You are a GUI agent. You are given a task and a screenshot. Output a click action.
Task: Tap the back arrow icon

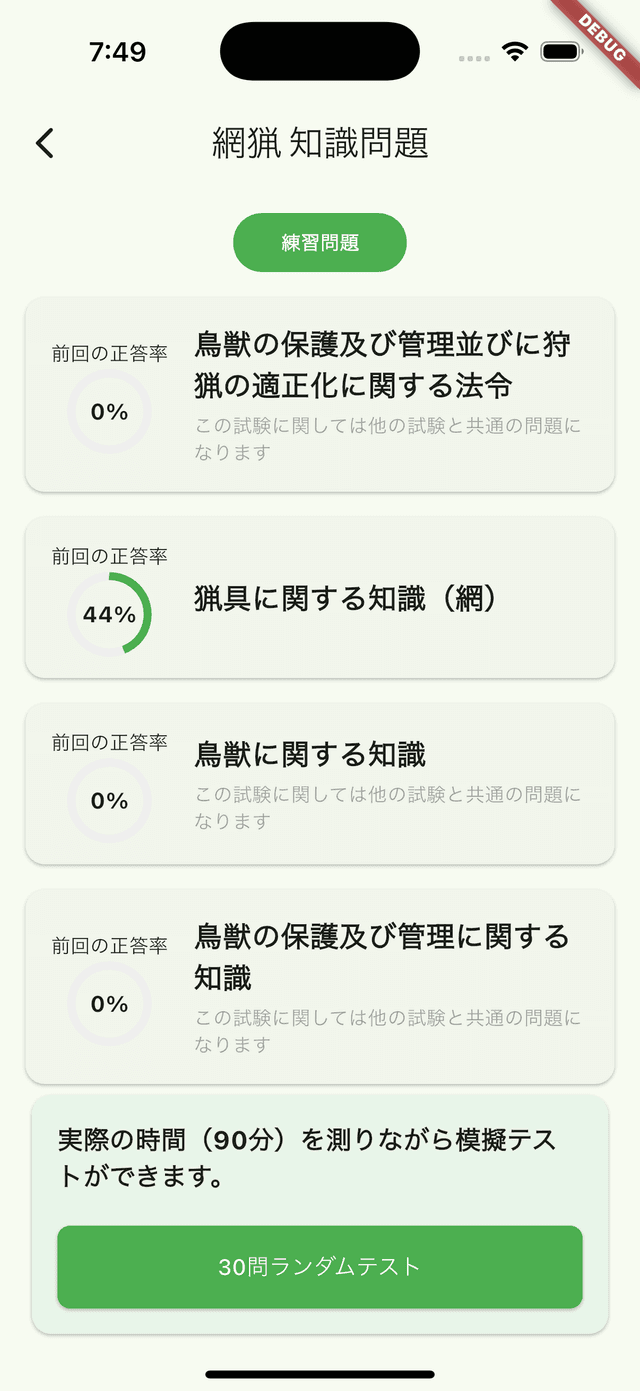[x=45, y=144]
